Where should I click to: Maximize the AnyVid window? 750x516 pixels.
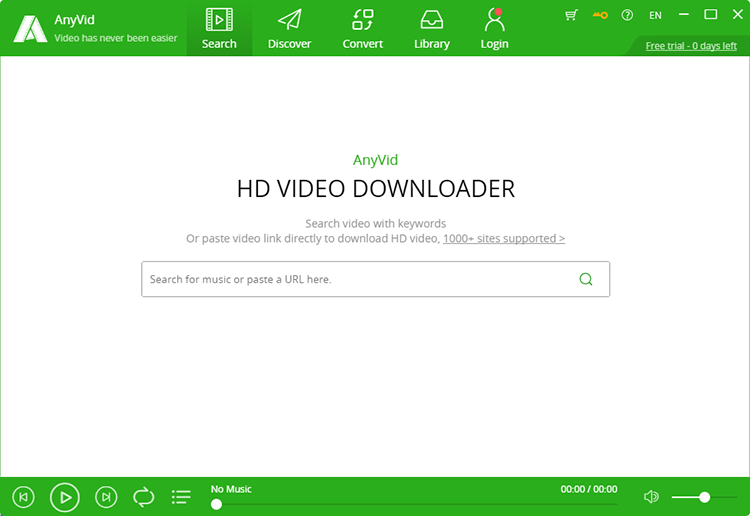(x=711, y=15)
